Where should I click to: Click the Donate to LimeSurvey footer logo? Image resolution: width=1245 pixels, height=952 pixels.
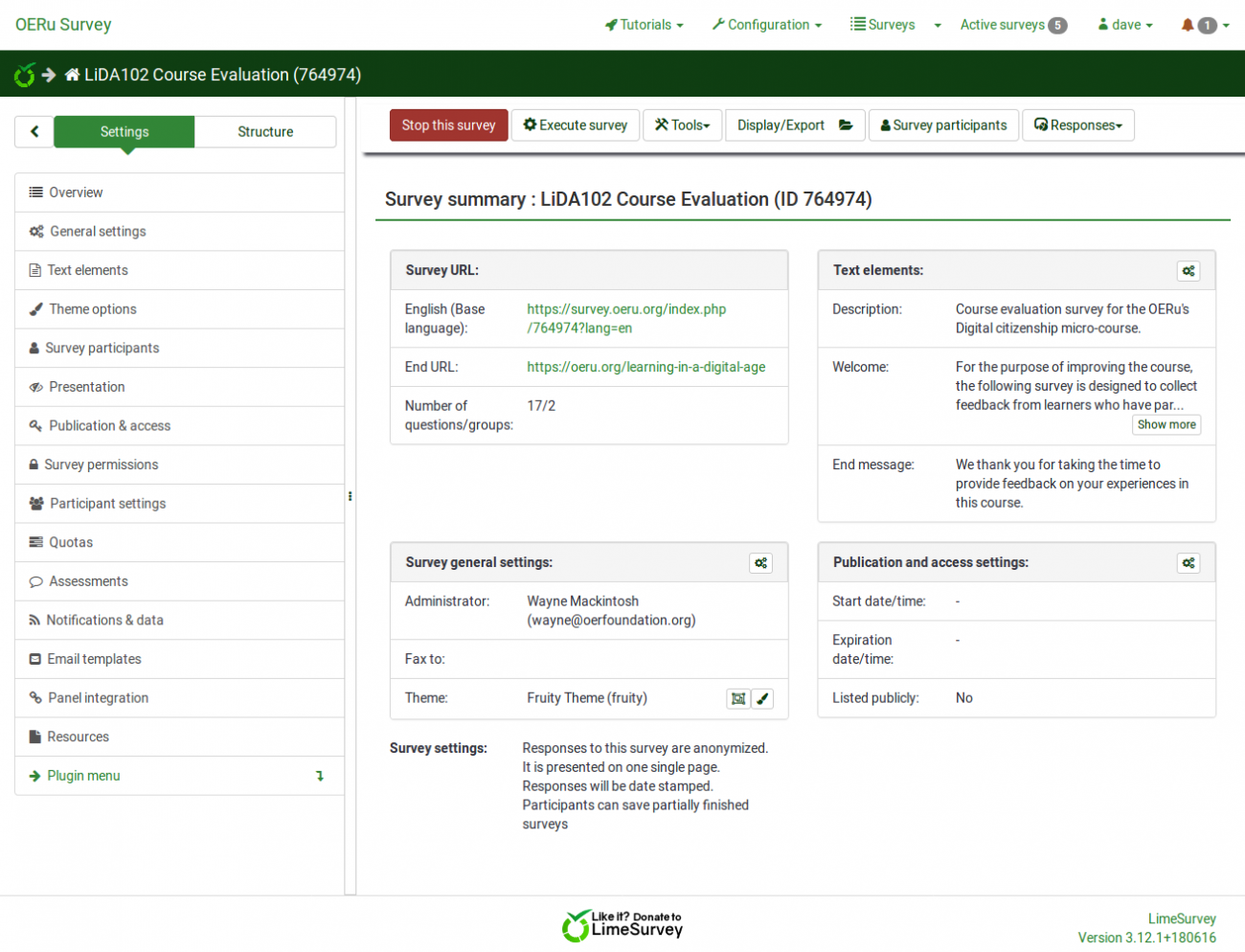click(622, 925)
